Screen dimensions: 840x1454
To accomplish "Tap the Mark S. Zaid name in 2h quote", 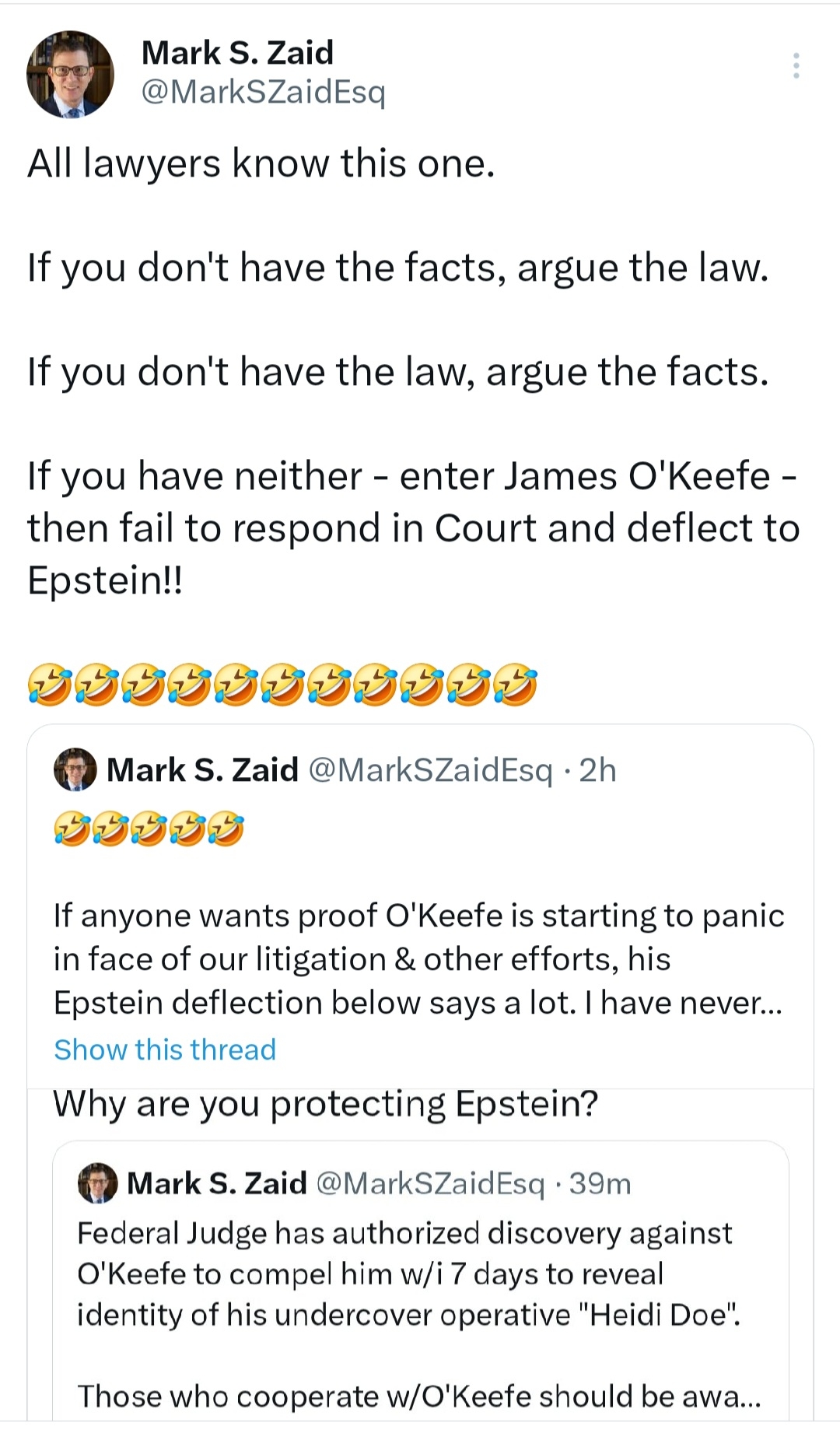I will coord(202,770).
